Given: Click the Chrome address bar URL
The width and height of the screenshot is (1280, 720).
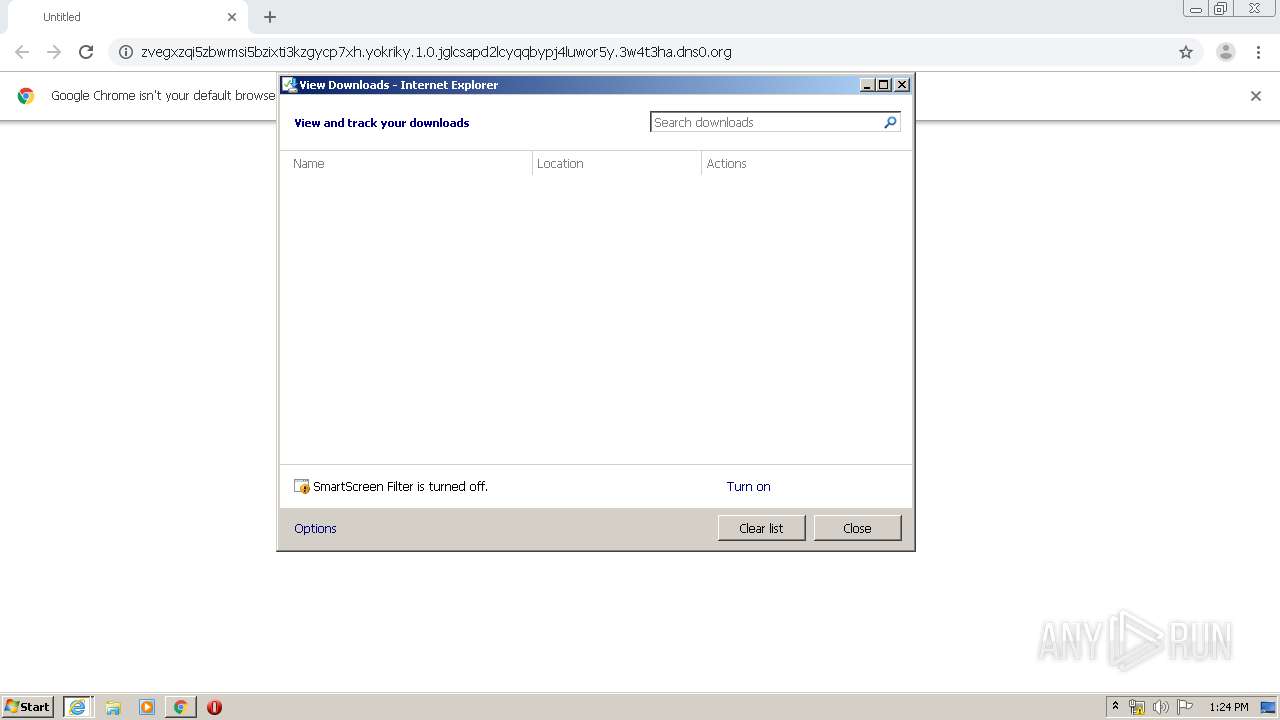Looking at the screenshot, I should (436, 52).
